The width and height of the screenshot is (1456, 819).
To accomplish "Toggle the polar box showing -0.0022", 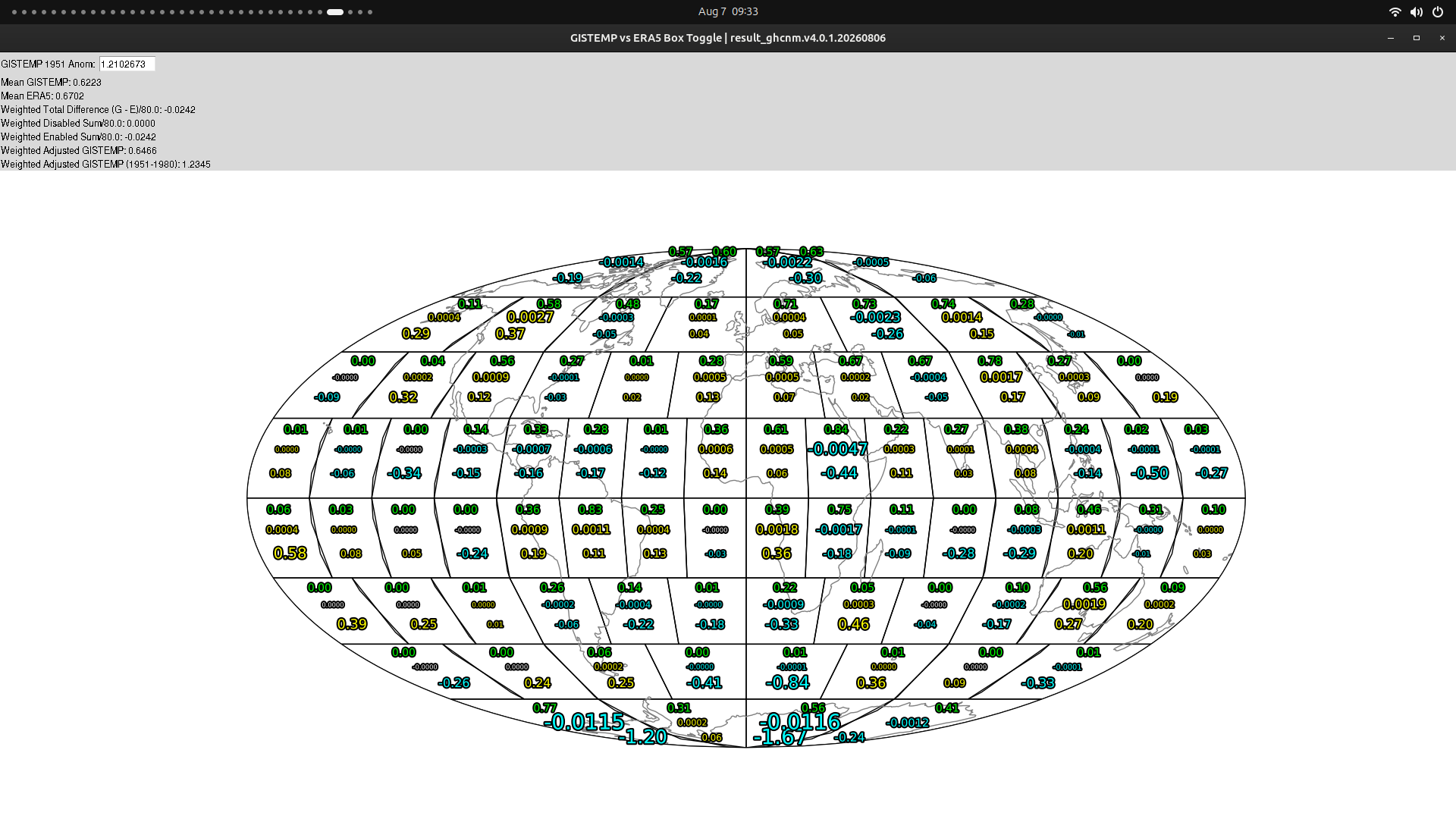I will coord(789,262).
